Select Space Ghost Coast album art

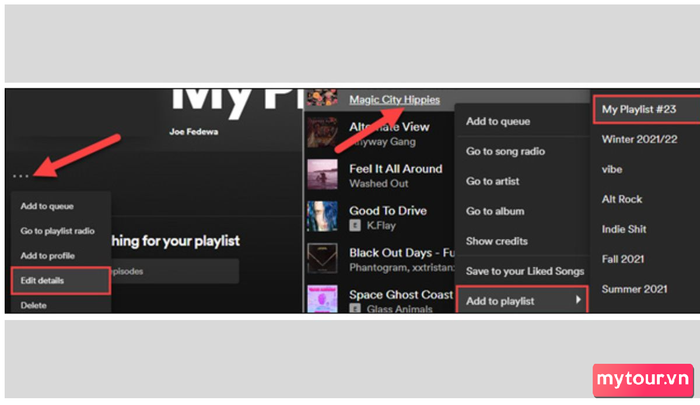click(322, 298)
